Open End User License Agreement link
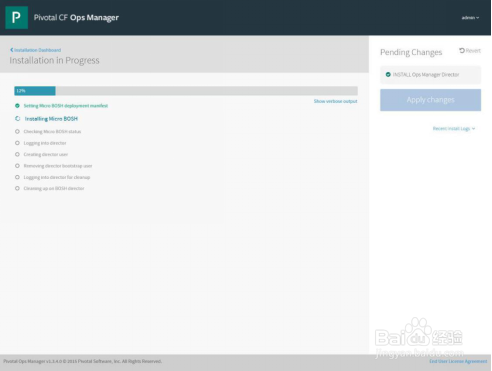Viewport: 492px width, 371px height. [x=458, y=361]
